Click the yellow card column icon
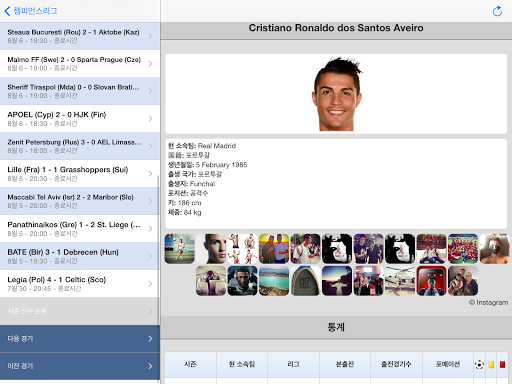 (x=491, y=365)
